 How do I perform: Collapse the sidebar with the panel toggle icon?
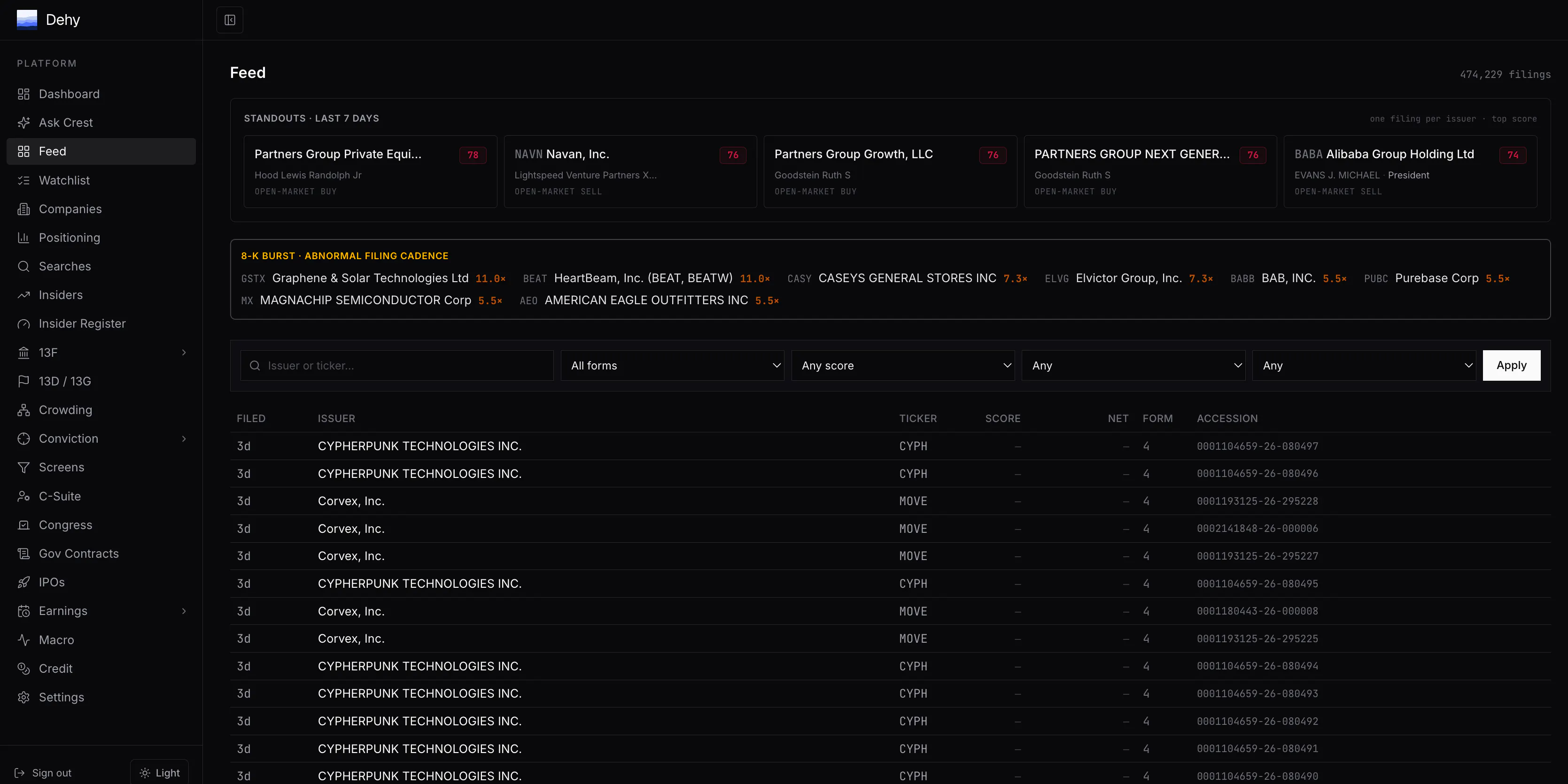(230, 20)
